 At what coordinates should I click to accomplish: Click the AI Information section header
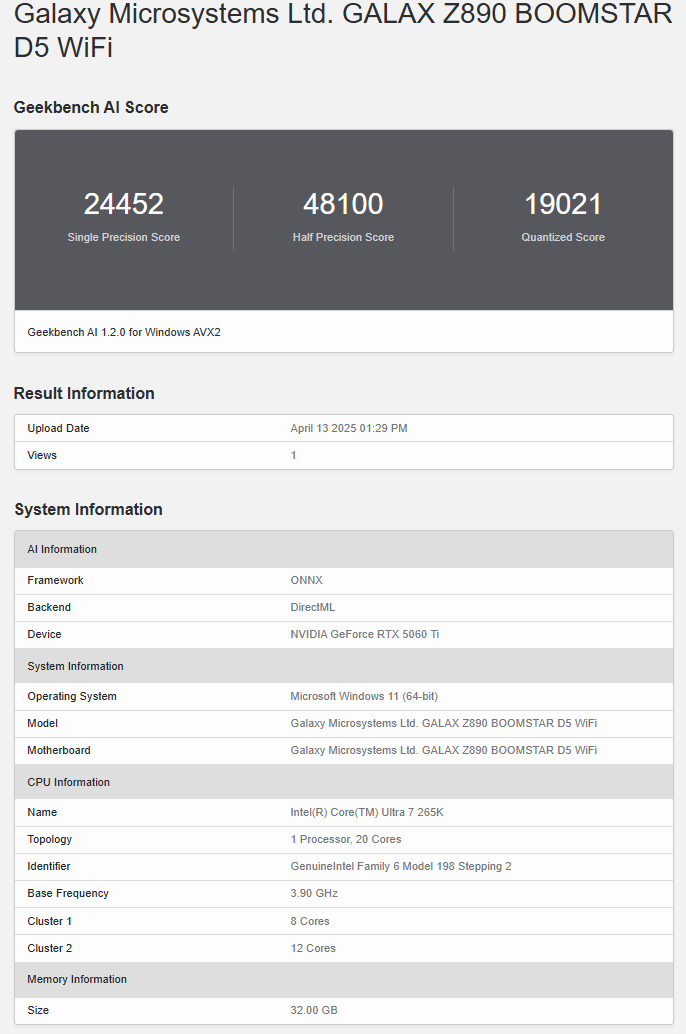(x=344, y=549)
